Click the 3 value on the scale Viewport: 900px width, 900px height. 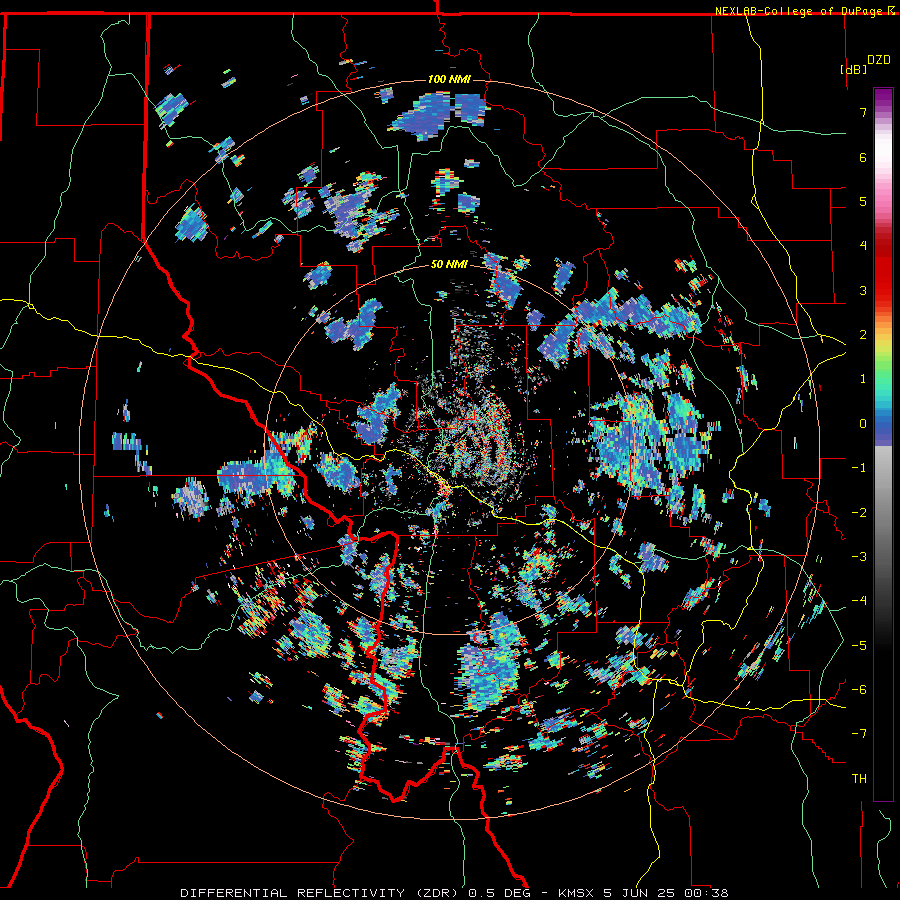click(863, 290)
